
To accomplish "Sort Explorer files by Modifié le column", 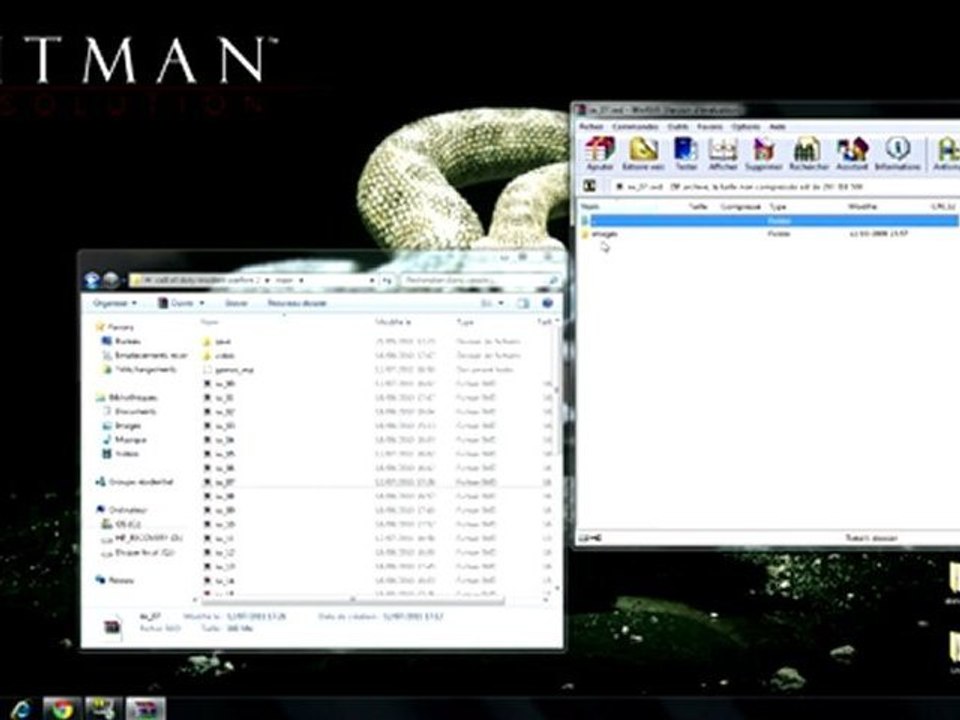I will pyautogui.click(x=393, y=322).
